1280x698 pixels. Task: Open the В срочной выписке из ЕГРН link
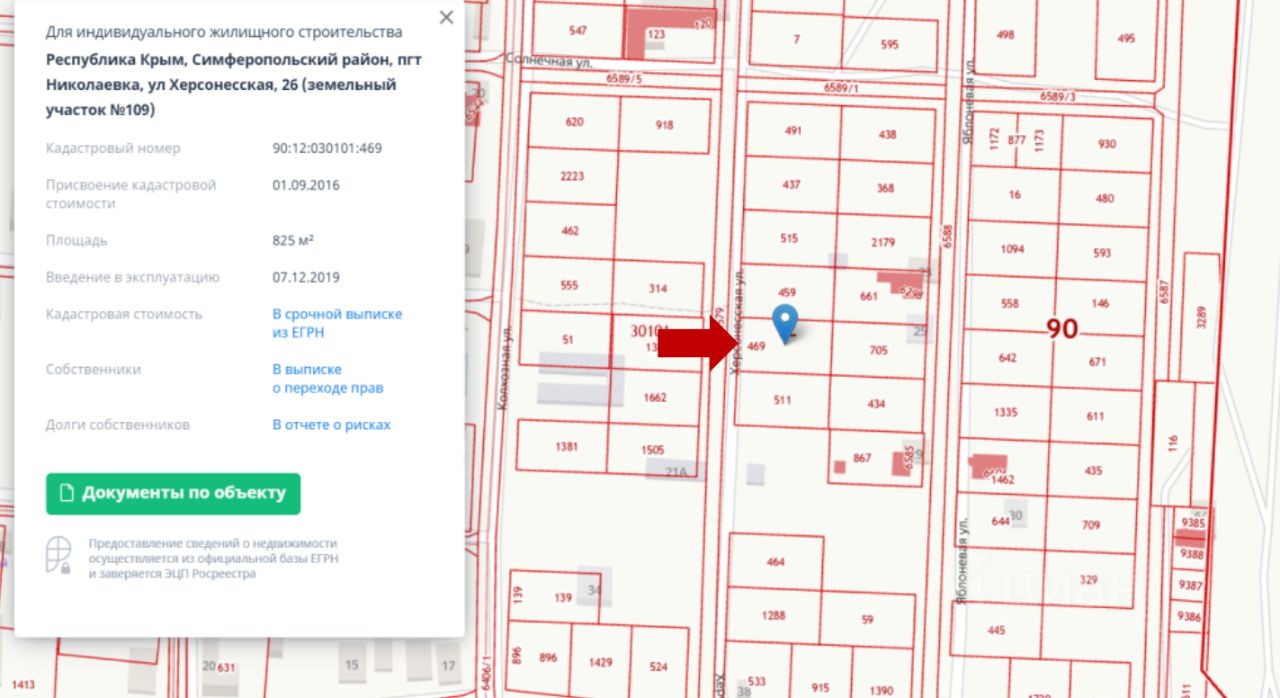337,323
